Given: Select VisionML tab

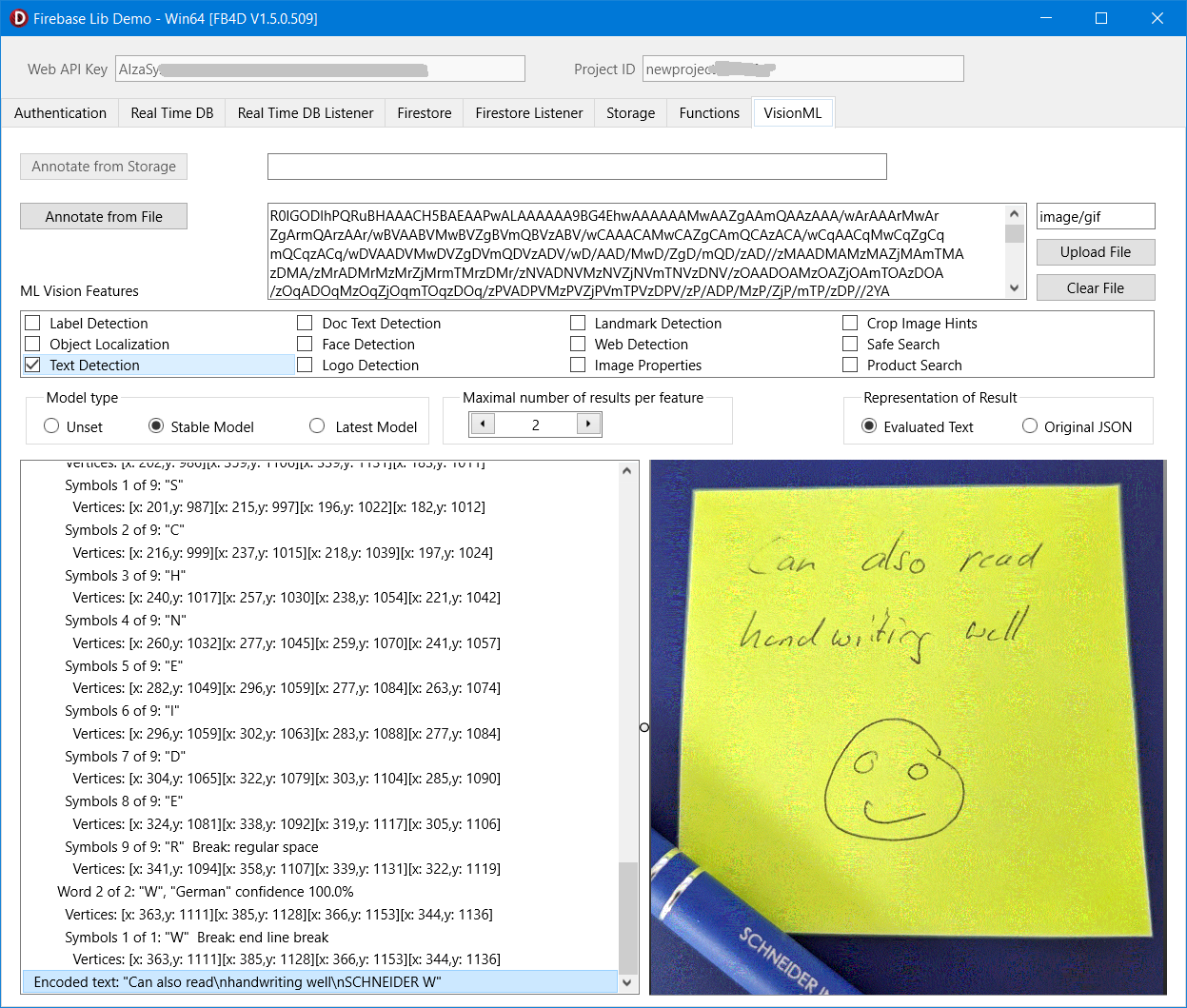Looking at the screenshot, I should 792,112.
